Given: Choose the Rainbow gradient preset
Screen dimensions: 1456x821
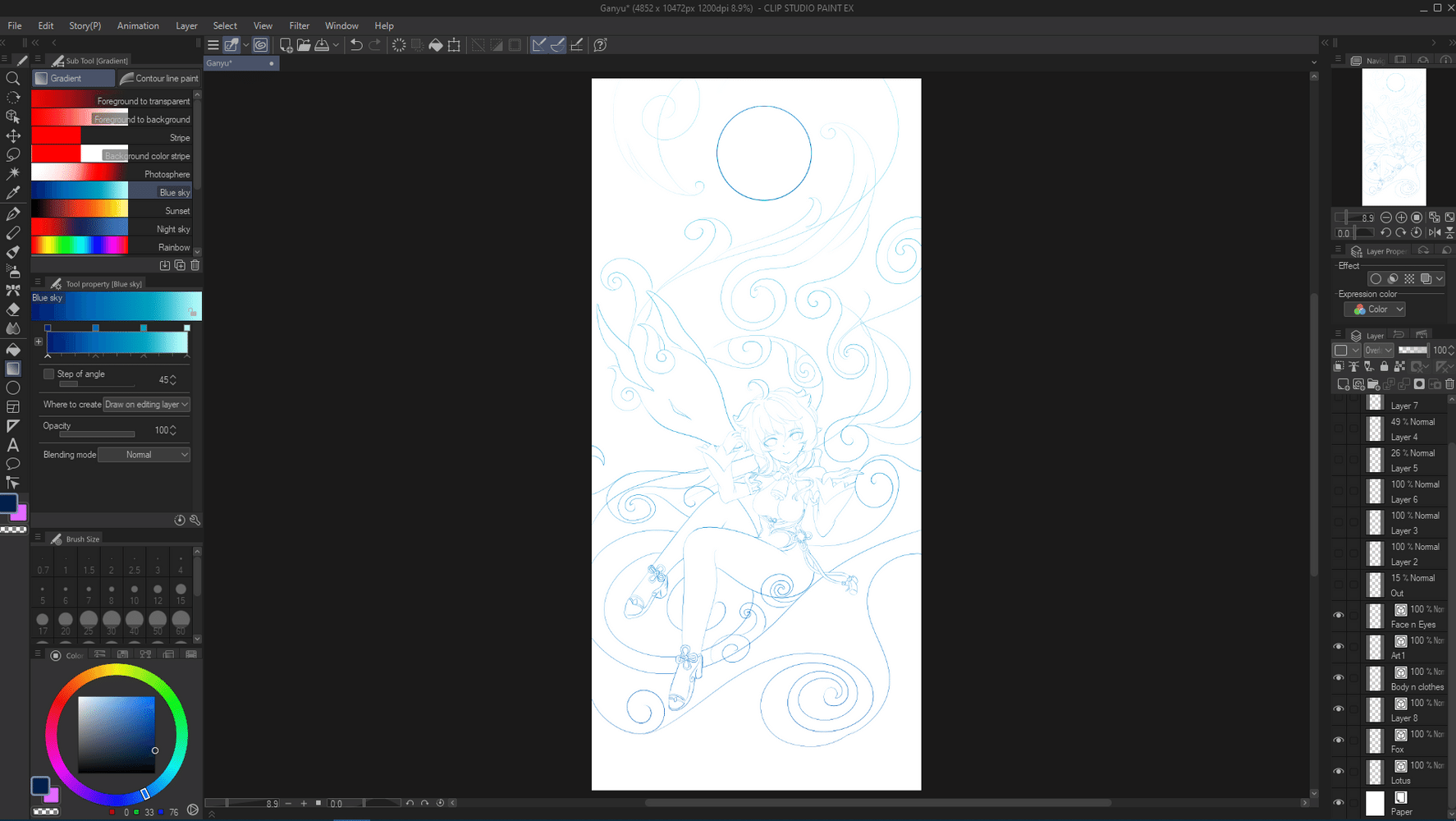Looking at the screenshot, I should tap(112, 247).
